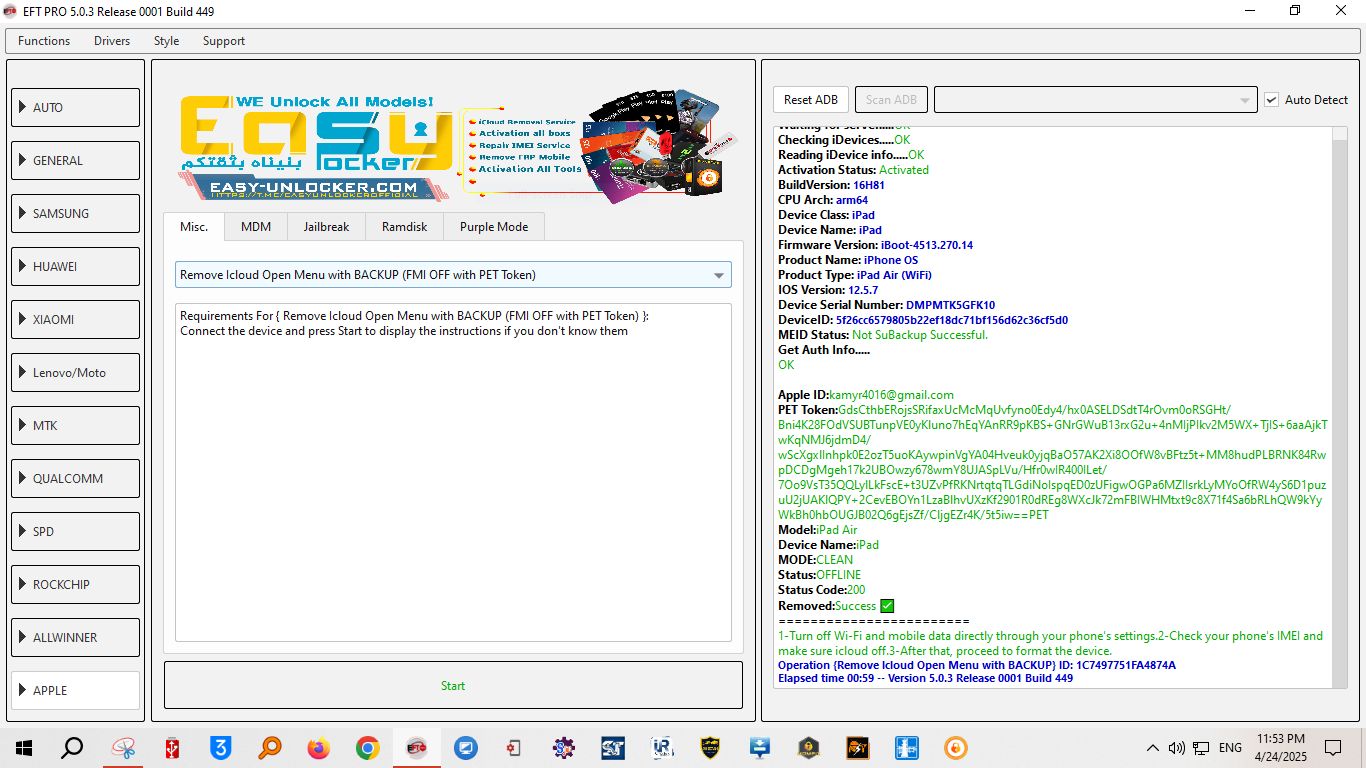Open the blue square taskbar icon
The width and height of the screenshot is (1366, 768).
[907, 747]
